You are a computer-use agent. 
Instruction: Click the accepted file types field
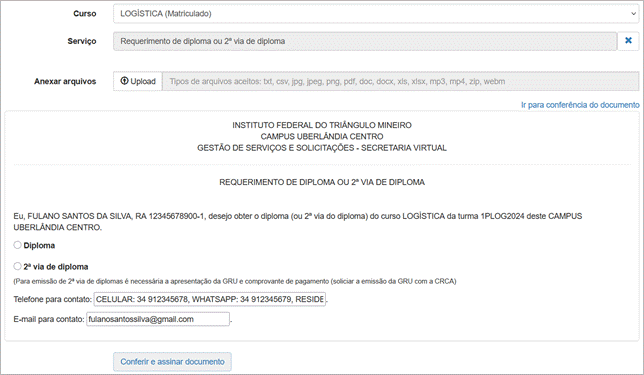400,81
